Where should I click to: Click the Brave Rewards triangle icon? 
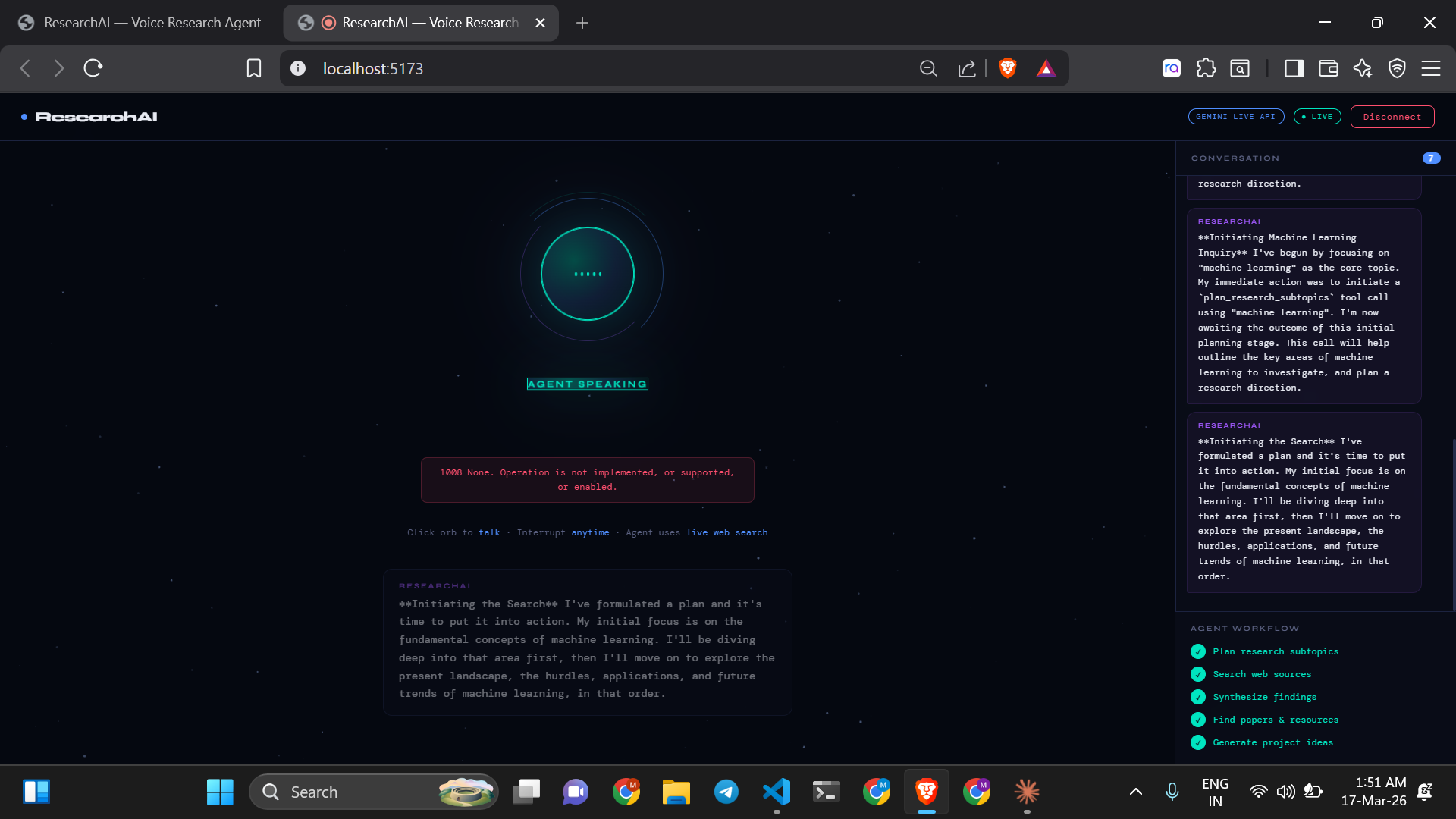pyautogui.click(x=1046, y=68)
